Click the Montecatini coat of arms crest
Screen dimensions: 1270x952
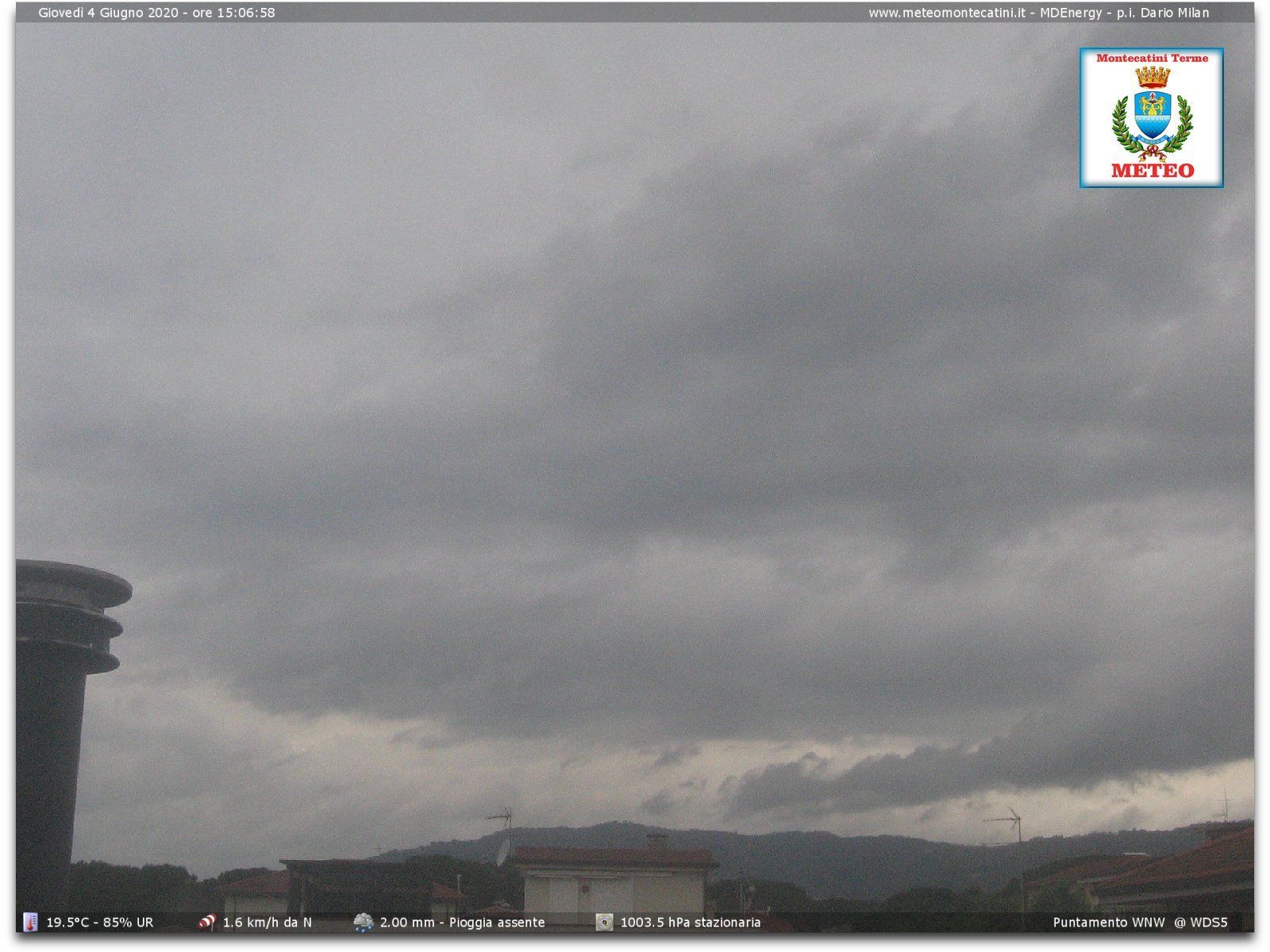[x=1153, y=113]
